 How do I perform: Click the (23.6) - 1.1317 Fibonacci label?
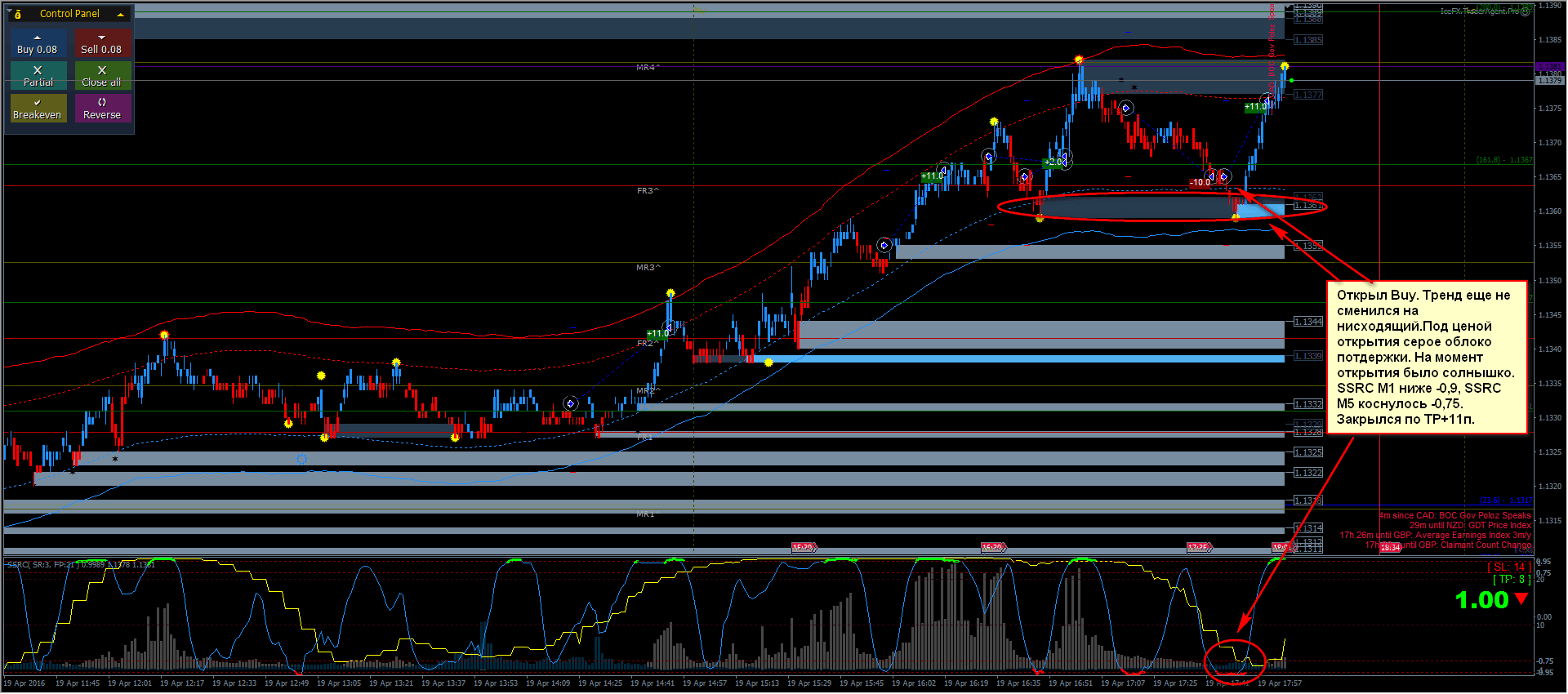[1506, 500]
